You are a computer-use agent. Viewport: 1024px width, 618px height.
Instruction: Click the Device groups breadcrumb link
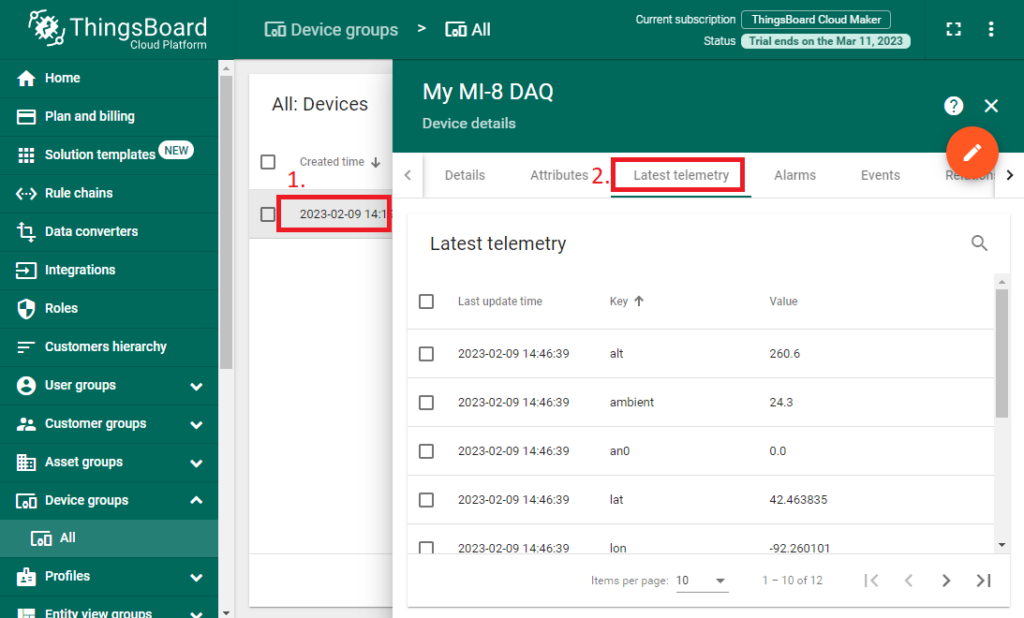(331, 29)
